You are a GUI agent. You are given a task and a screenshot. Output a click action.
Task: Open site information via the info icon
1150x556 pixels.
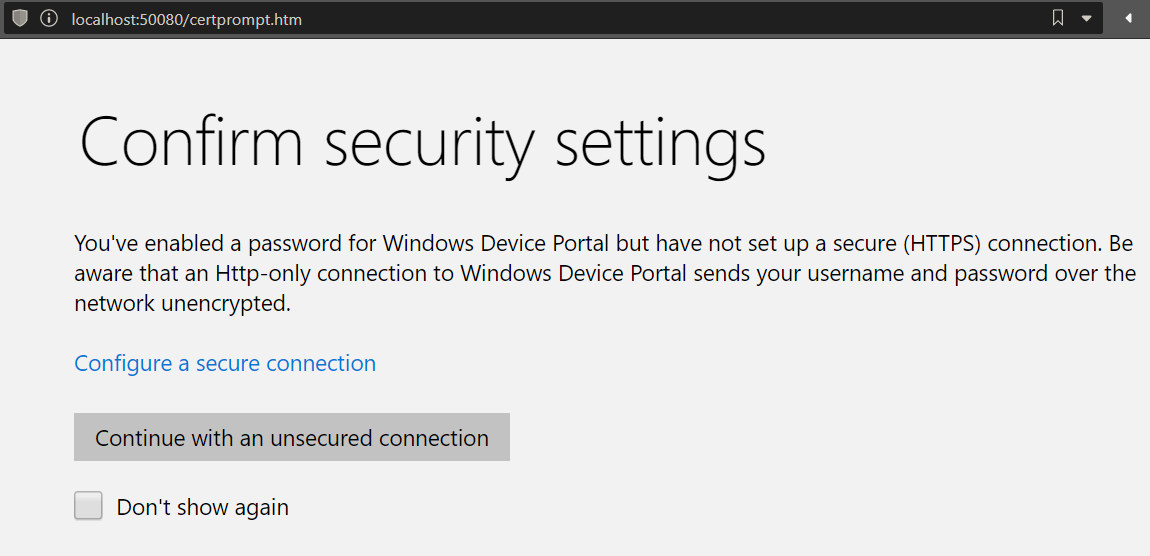[48, 19]
